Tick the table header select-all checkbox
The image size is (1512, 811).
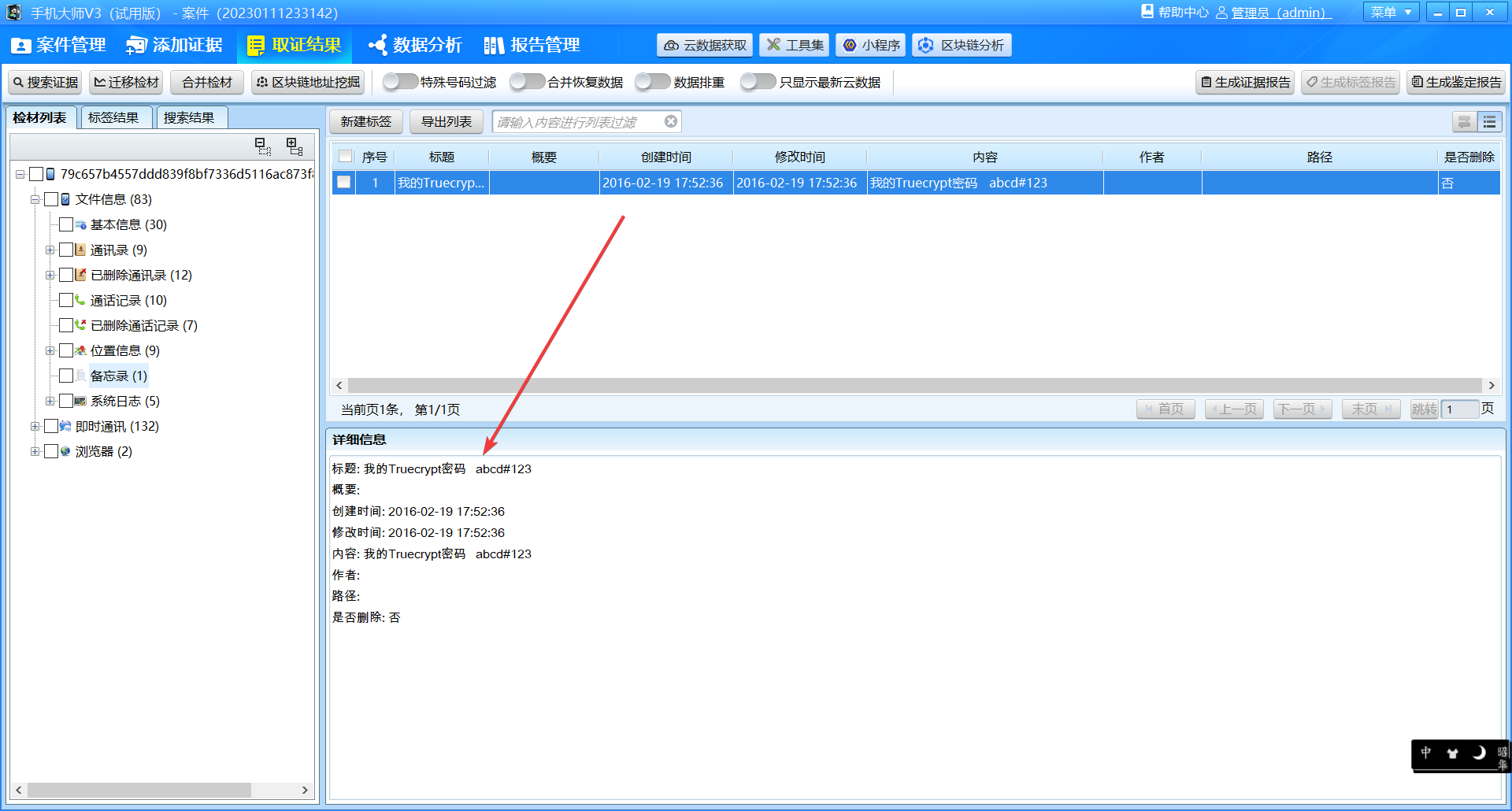tap(345, 156)
